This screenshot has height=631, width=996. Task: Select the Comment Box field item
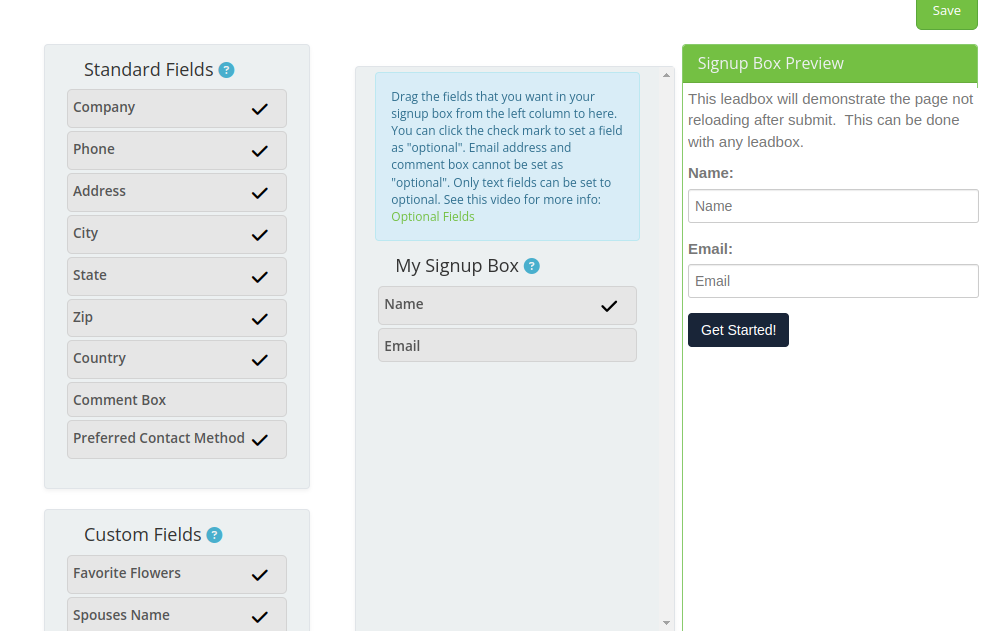click(x=177, y=400)
